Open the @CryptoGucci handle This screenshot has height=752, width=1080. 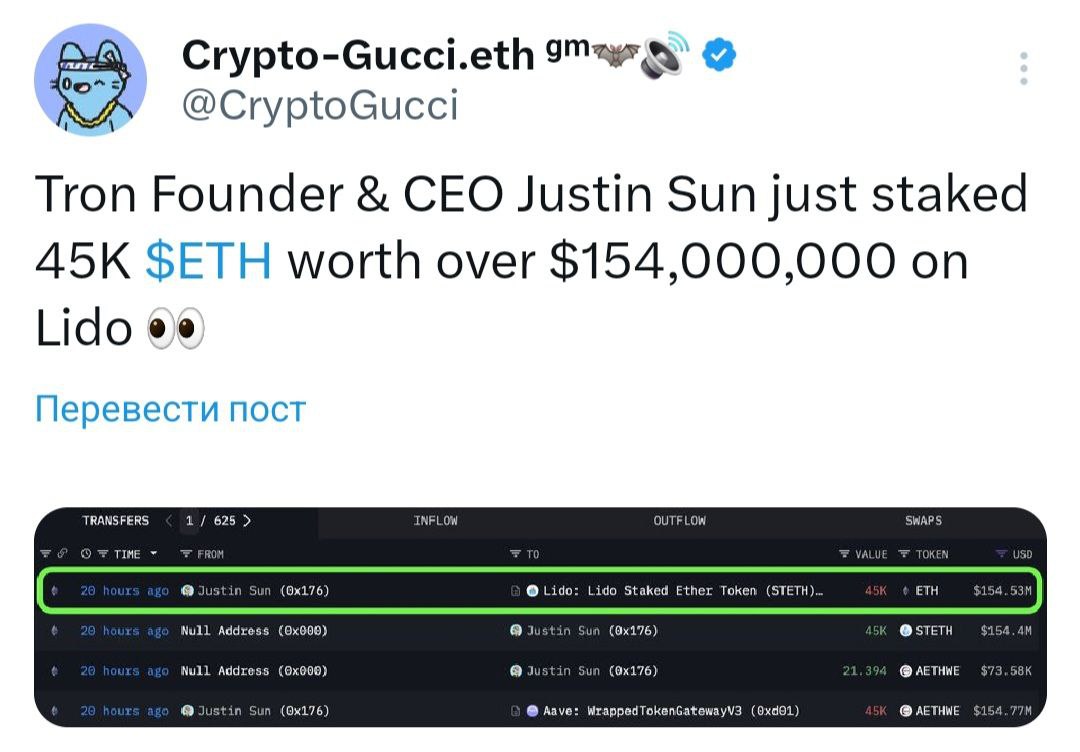(320, 104)
